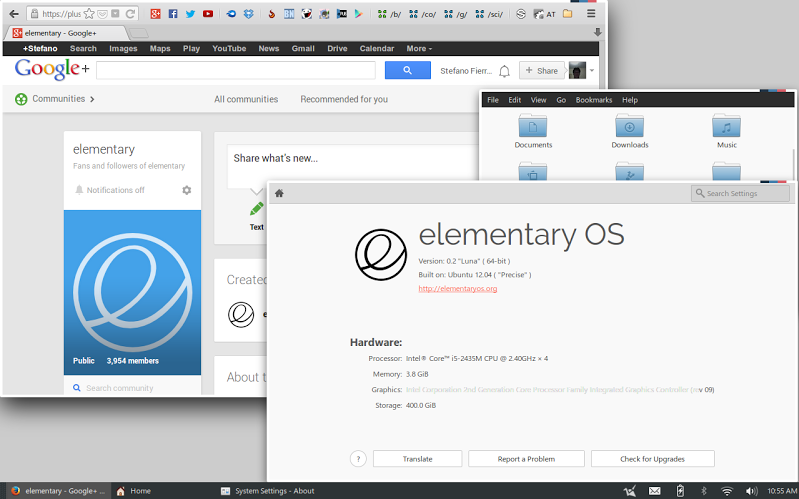
Task: Focus the Search Settings field
Action: pos(740,193)
